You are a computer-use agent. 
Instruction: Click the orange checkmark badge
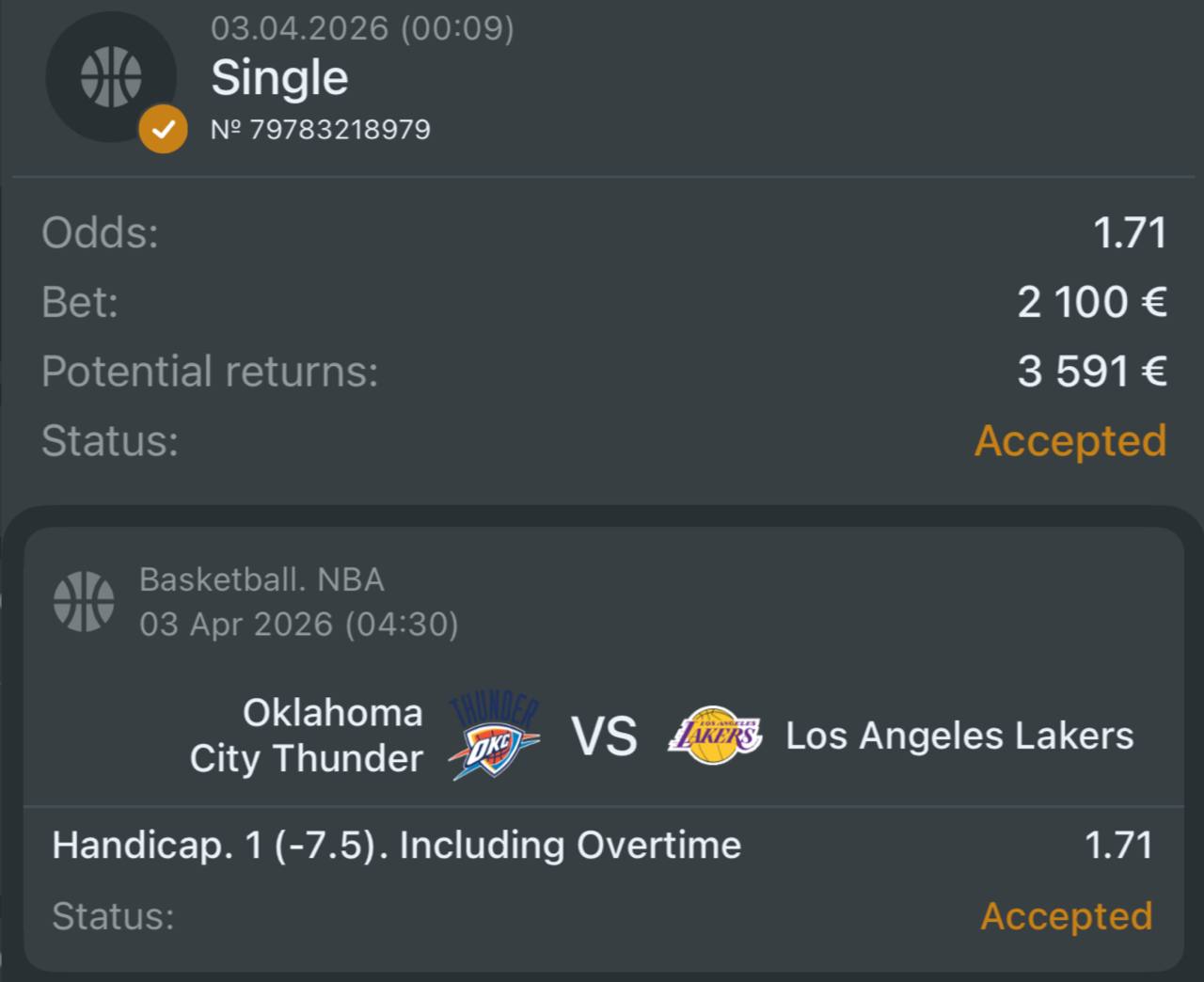[163, 129]
